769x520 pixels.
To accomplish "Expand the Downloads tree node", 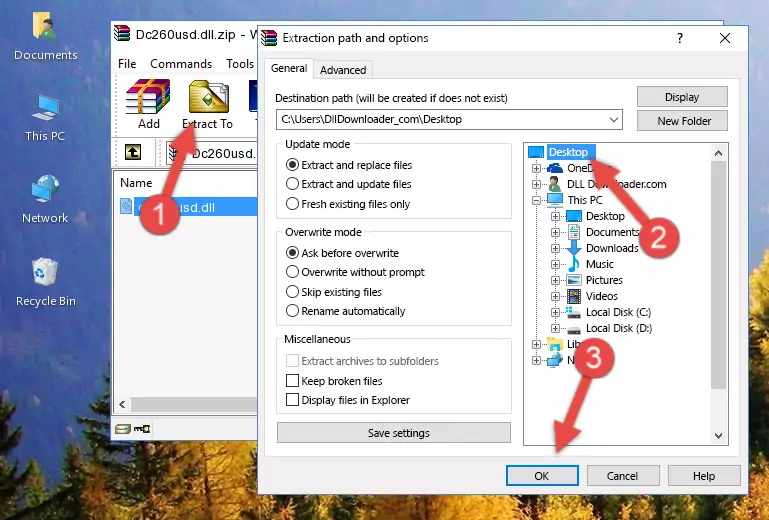I will click(555, 248).
